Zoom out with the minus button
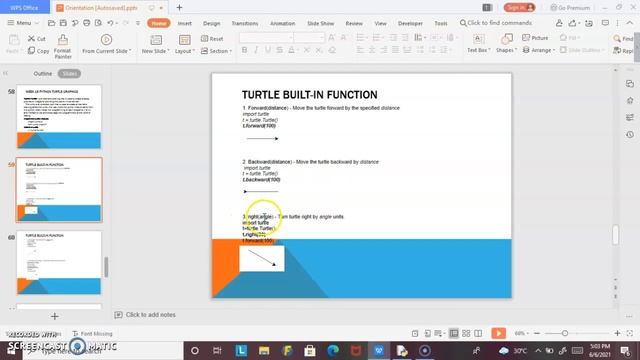Image resolution: width=640 pixels, height=360 pixels. pos(537,333)
